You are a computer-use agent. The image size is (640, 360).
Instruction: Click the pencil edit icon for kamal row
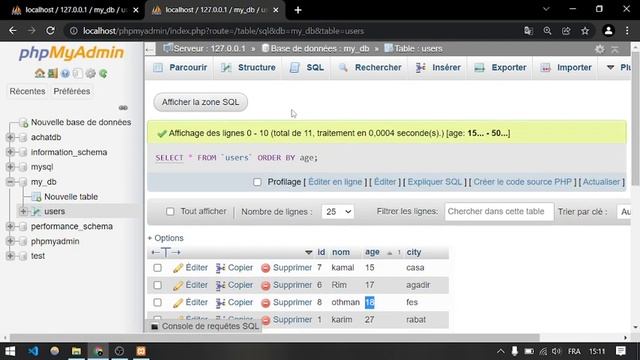pos(178,268)
